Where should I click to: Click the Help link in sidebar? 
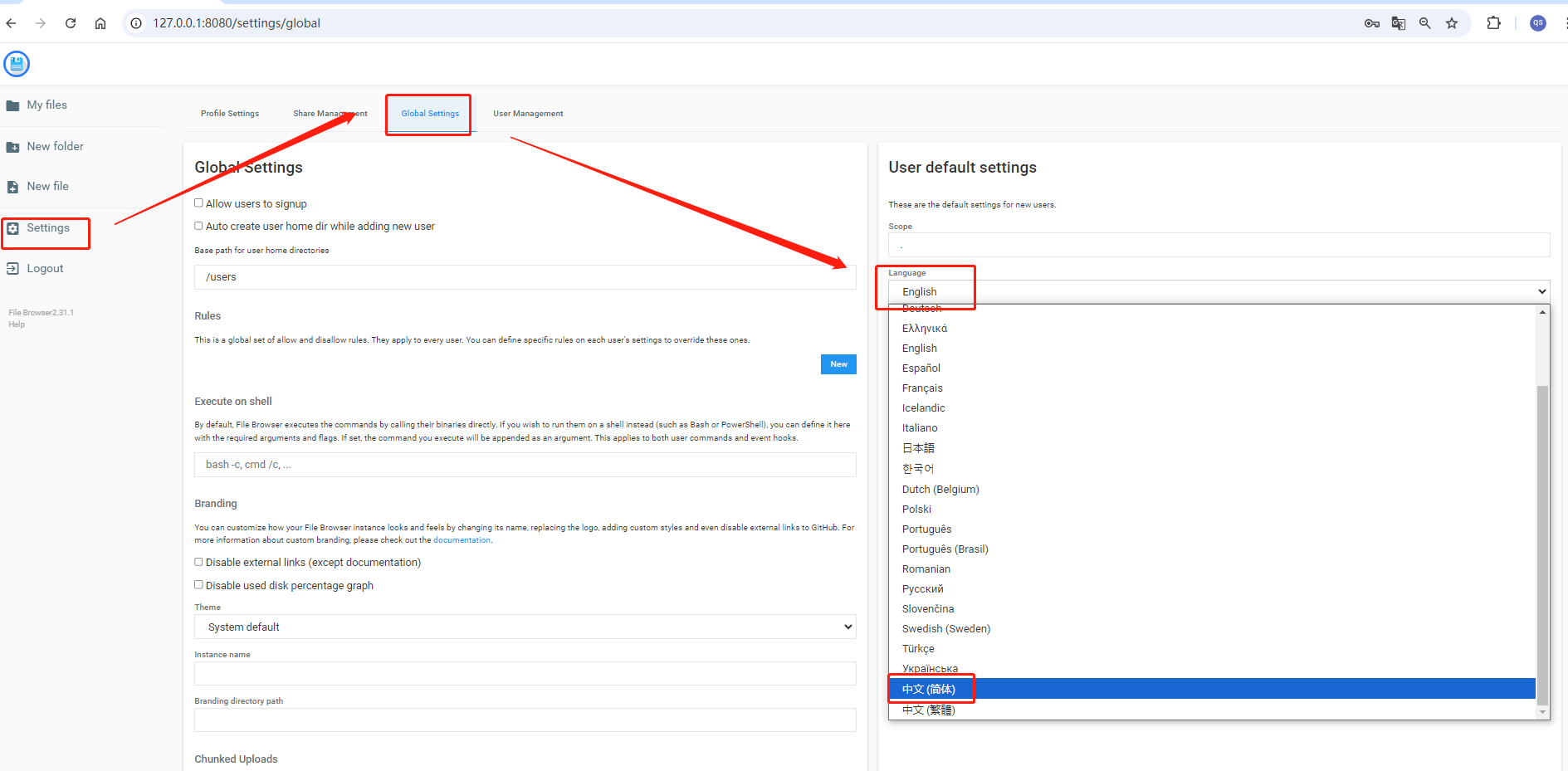point(17,325)
